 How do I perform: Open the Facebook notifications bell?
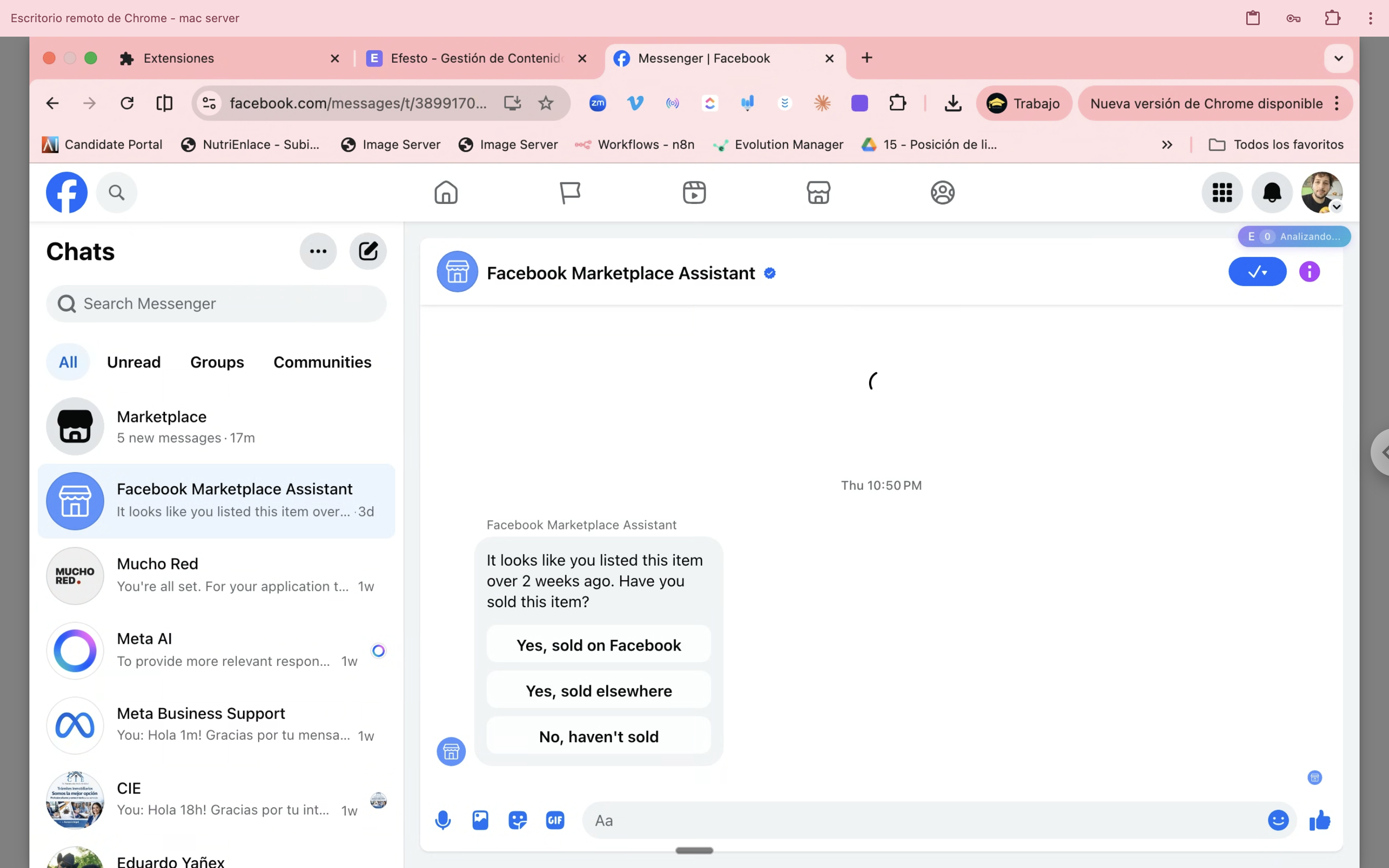1272,192
